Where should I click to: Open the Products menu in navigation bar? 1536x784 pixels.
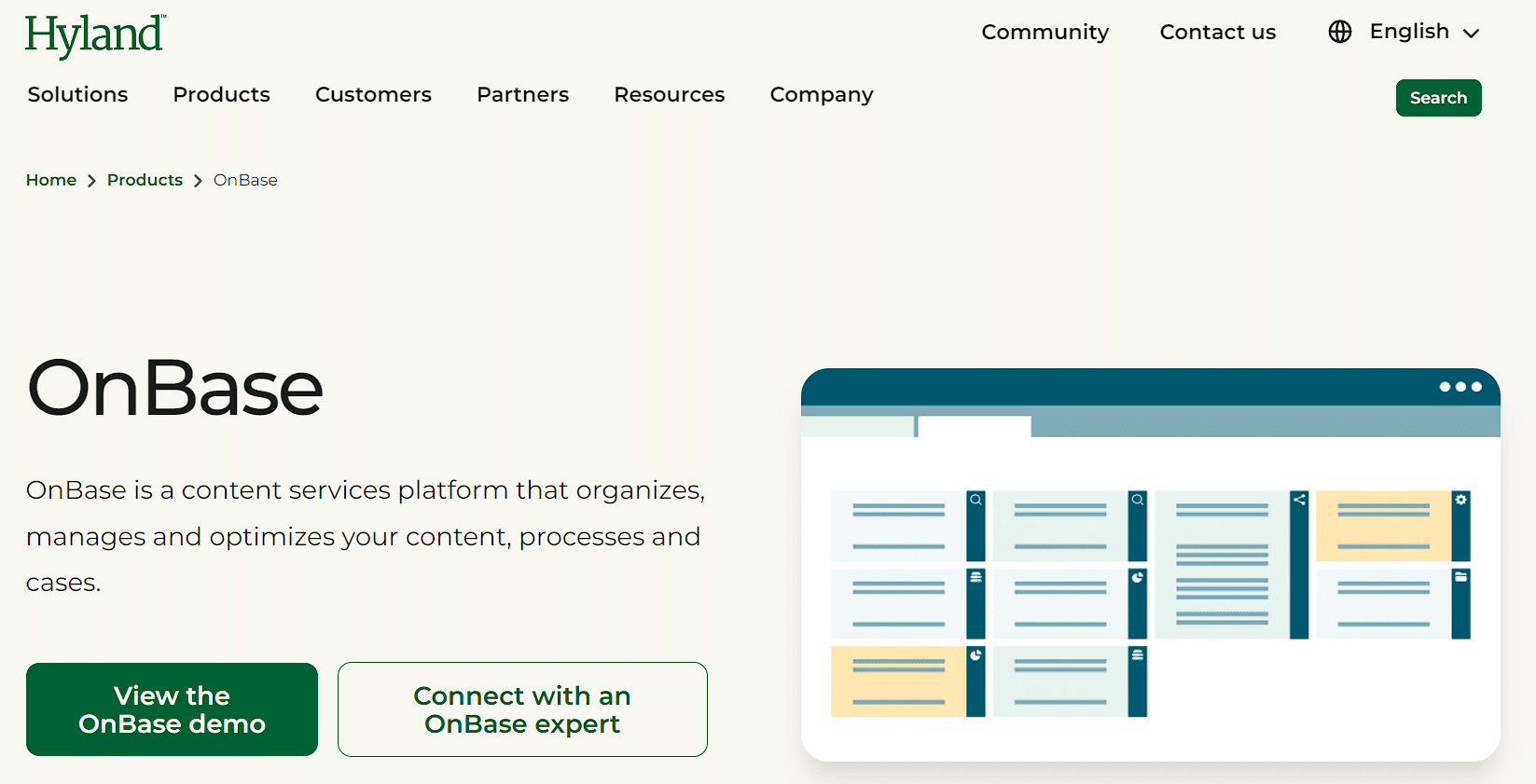click(221, 94)
